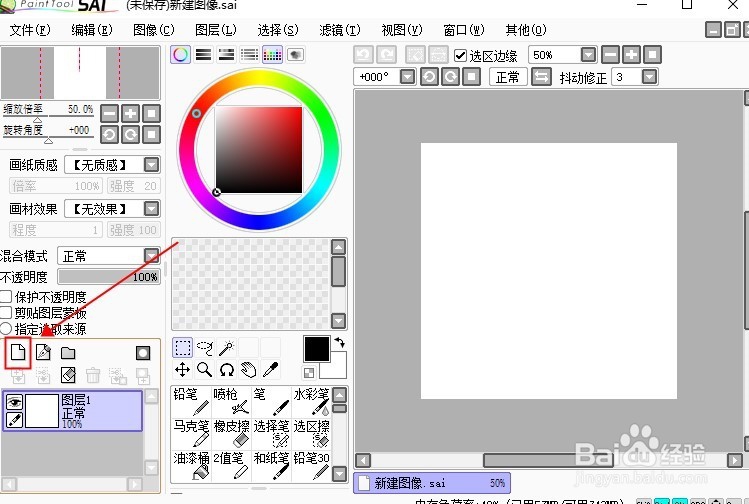Open the 其他(O) menu
Viewport: 749px width, 504px height.
(525, 30)
